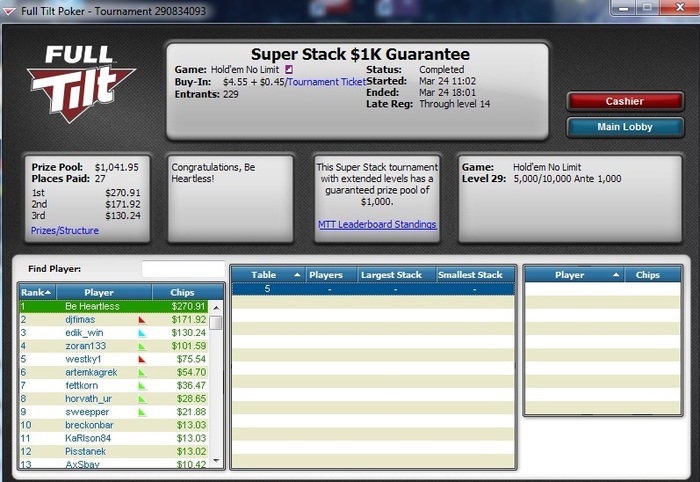Sort tables by Players column header
The height and width of the screenshot is (482, 700).
click(x=331, y=275)
